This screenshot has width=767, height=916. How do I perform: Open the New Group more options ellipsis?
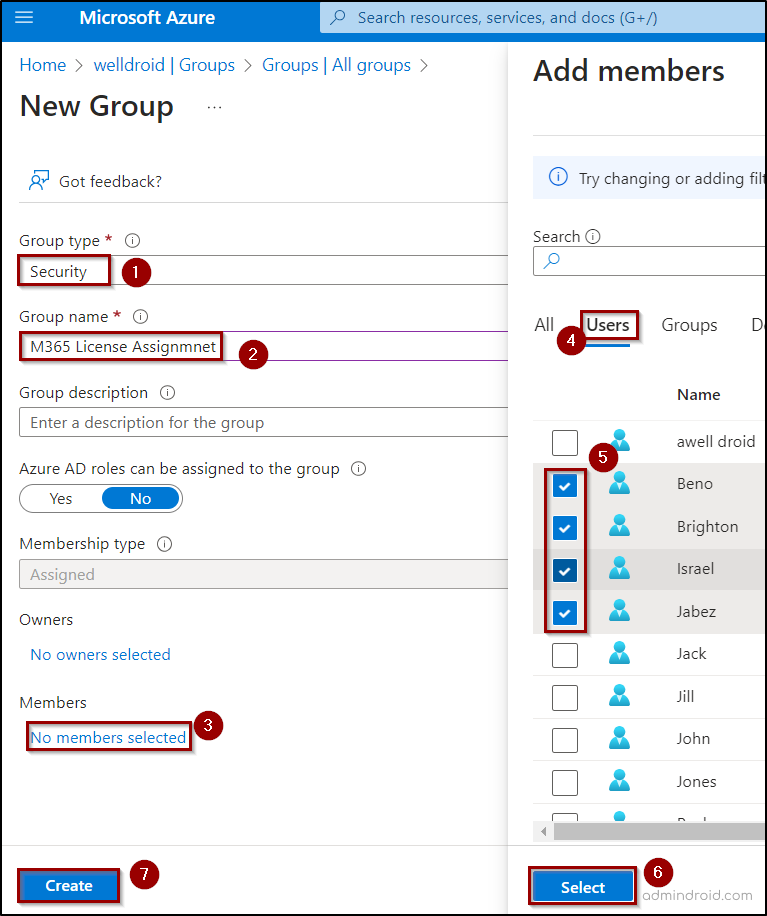[214, 107]
